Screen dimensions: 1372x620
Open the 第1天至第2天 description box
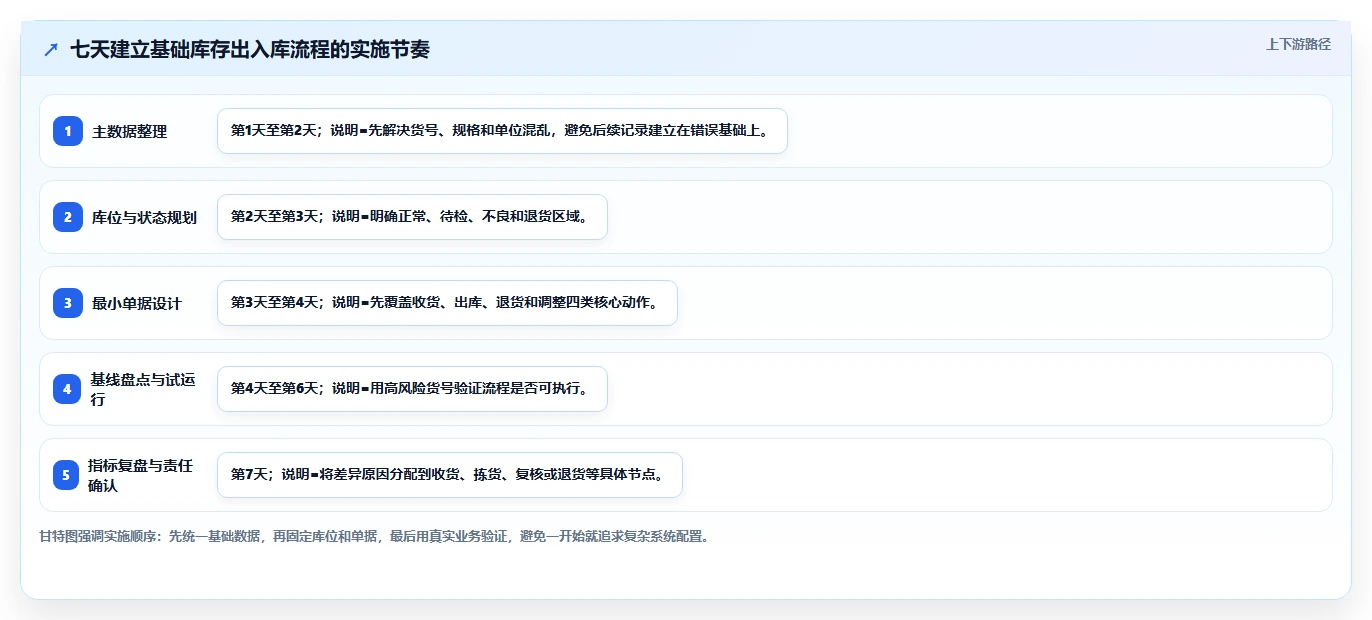(502, 131)
